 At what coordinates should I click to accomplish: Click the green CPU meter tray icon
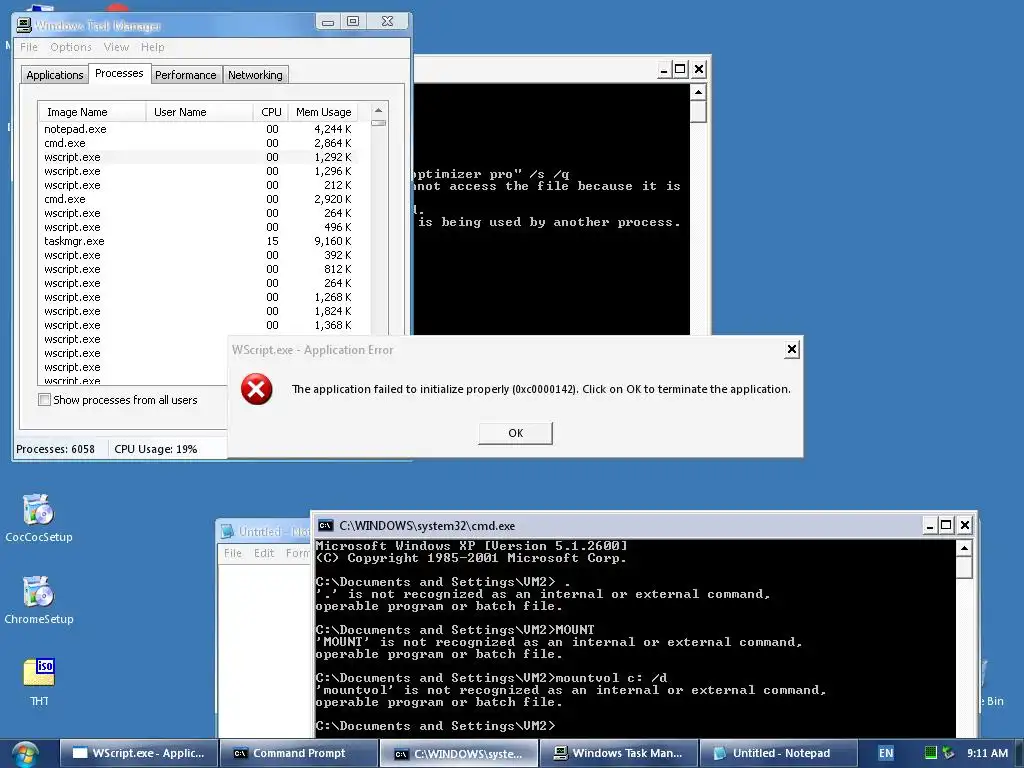point(931,752)
